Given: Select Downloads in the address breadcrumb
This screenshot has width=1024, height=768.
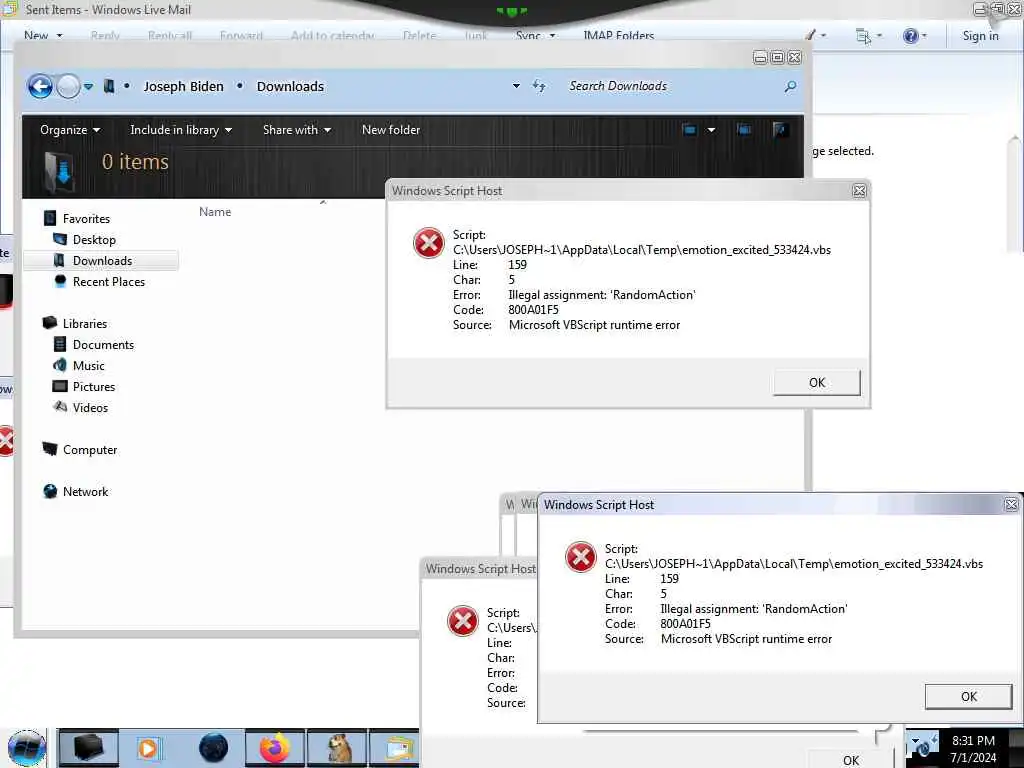Looking at the screenshot, I should tap(290, 86).
